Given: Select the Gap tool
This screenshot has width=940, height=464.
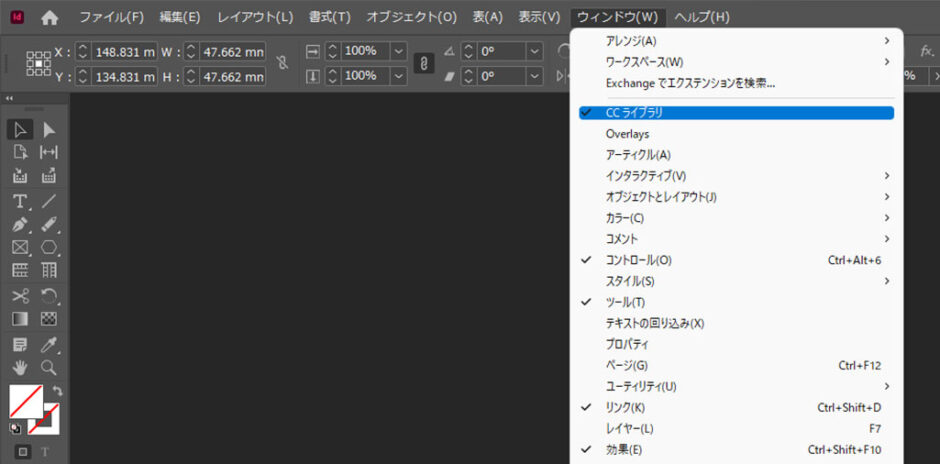Looking at the screenshot, I should coord(49,152).
